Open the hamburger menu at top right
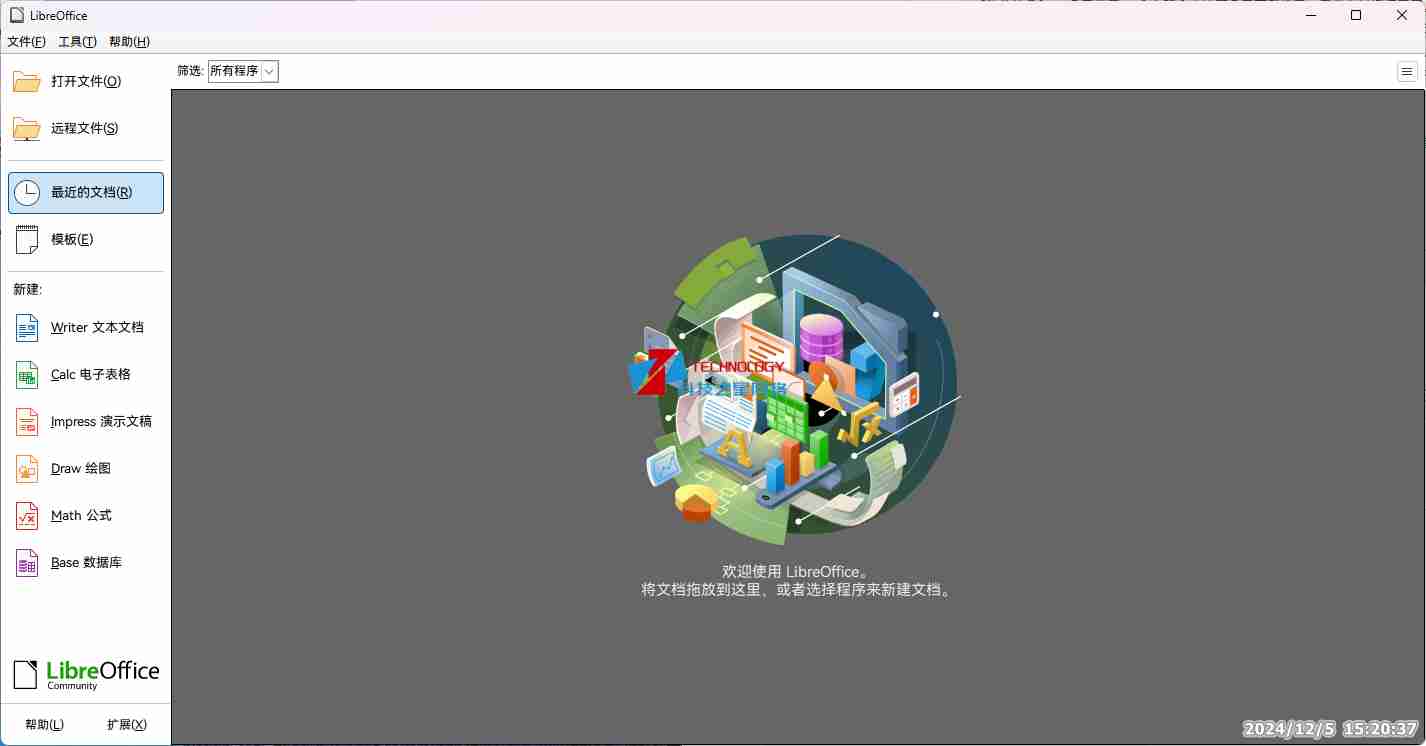The image size is (1426, 746). coord(1407,71)
